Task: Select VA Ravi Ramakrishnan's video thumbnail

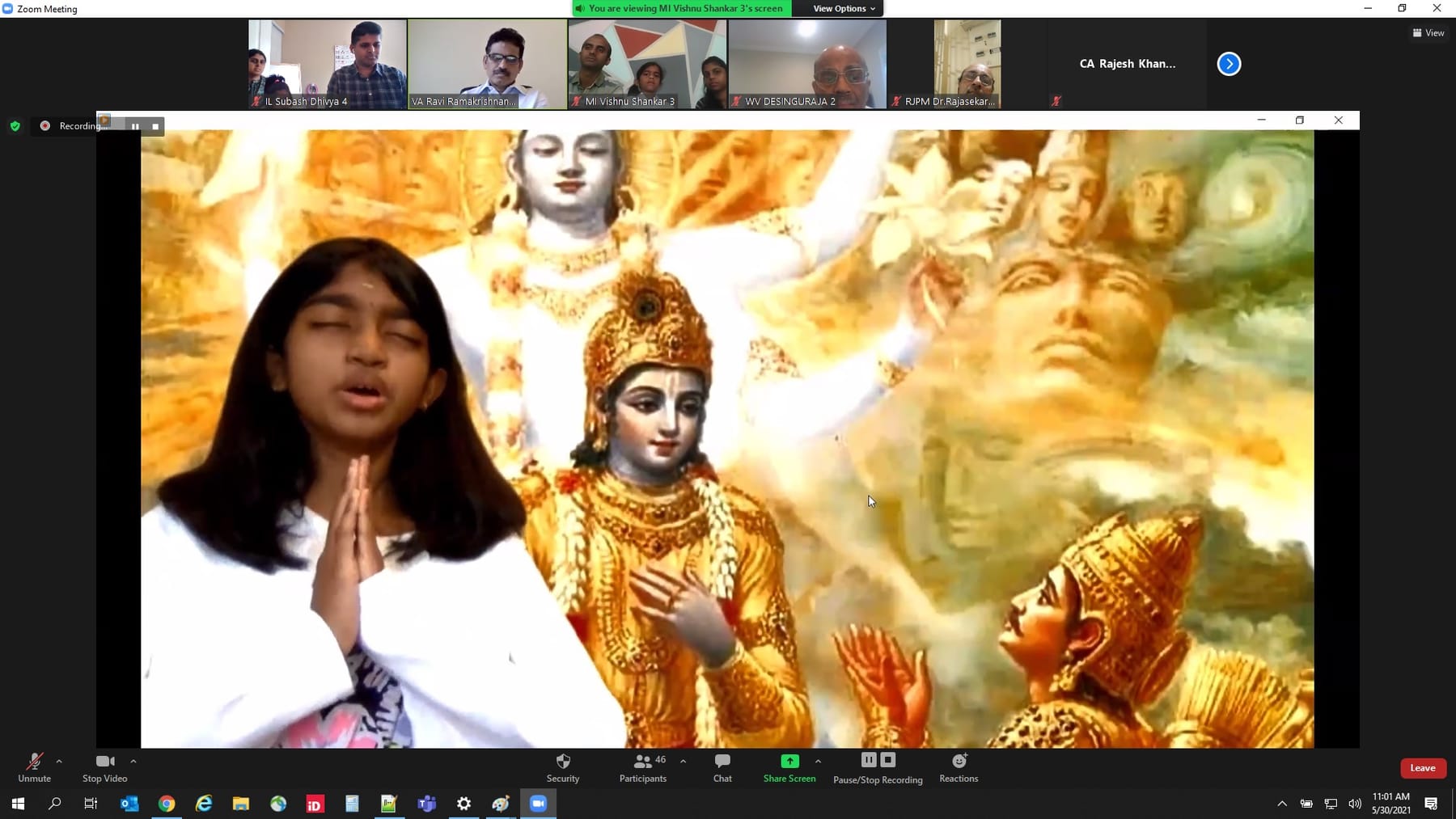Action: coord(487,64)
